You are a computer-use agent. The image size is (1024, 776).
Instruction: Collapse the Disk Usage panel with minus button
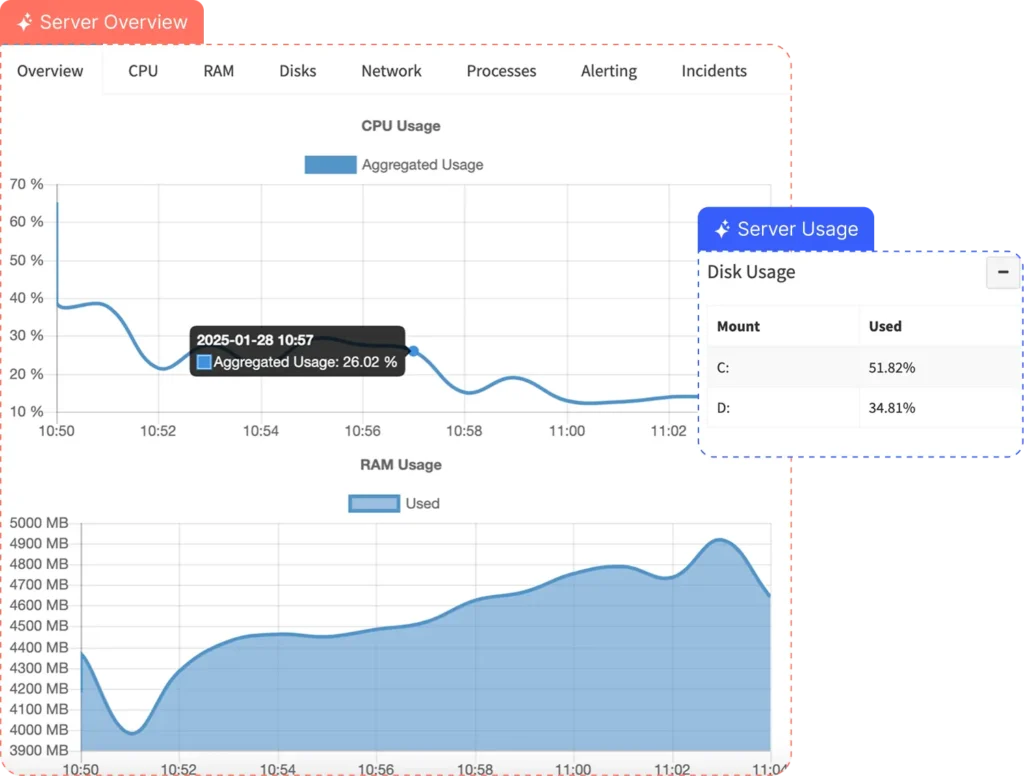point(1002,272)
